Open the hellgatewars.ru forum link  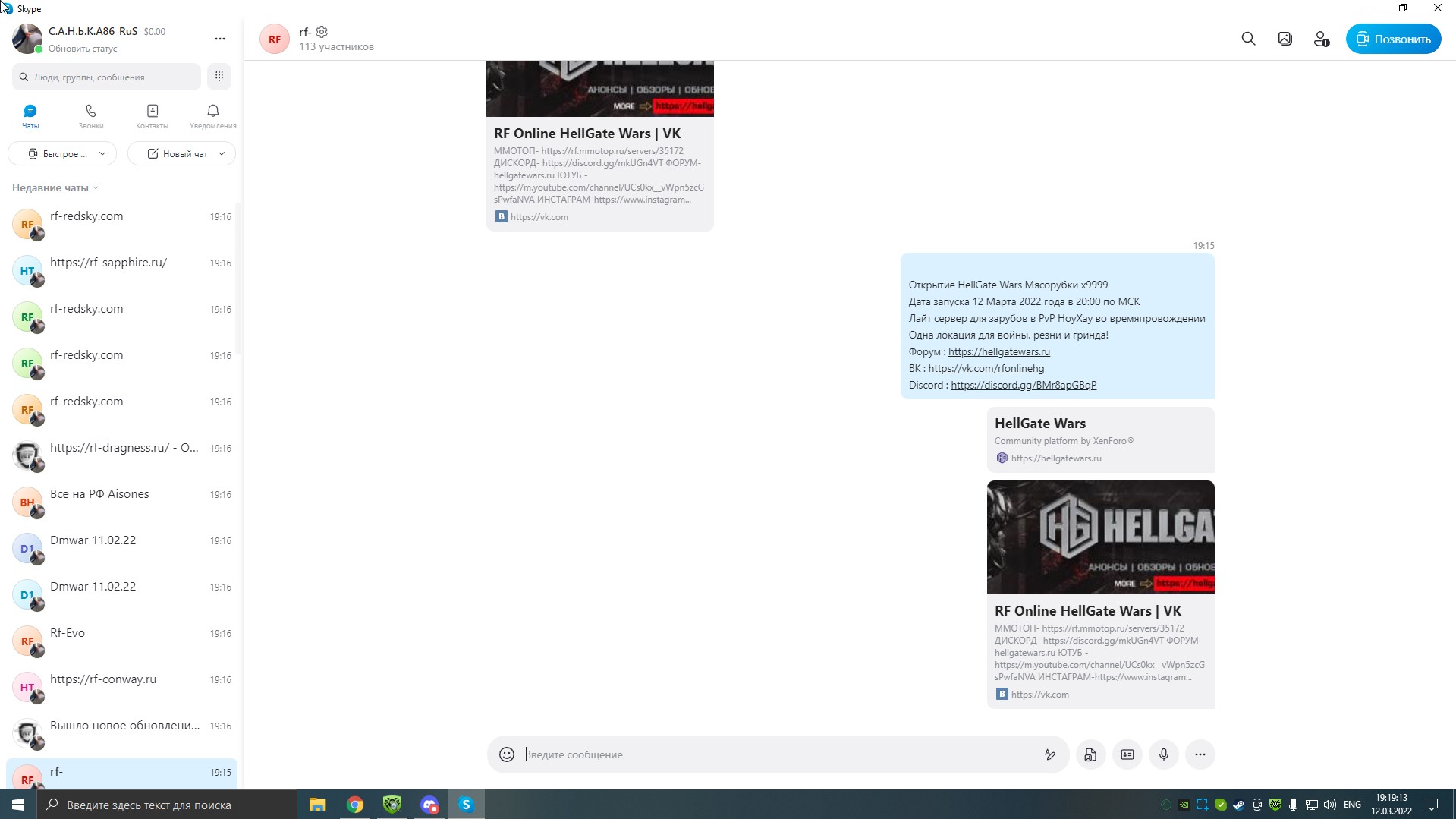pos(998,351)
